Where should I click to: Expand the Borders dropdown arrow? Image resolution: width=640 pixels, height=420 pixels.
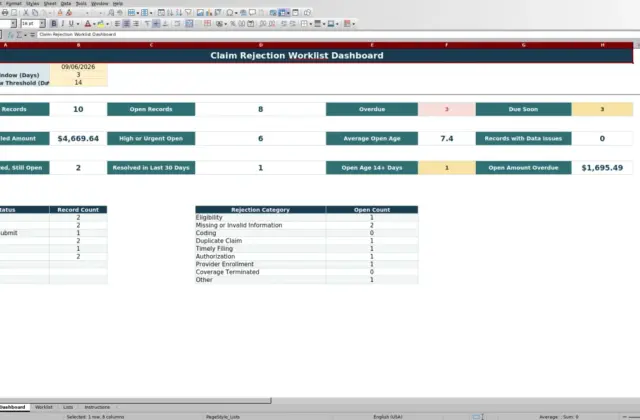pos(311,24)
